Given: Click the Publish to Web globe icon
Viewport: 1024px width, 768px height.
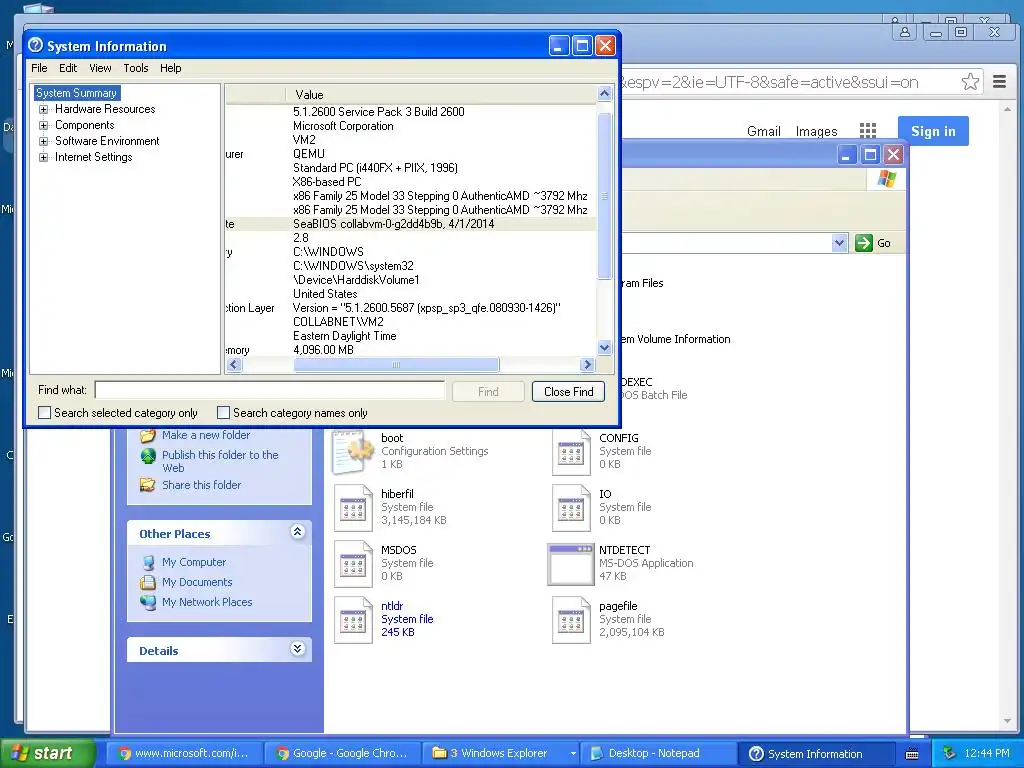Looking at the screenshot, I should (x=148, y=455).
